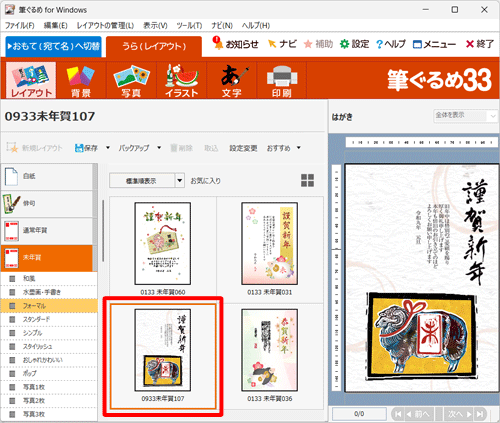Image resolution: width=500 pixels, height=423 pixels.
Task: Select the 写真1枚 subcategory
Action: 49,387
